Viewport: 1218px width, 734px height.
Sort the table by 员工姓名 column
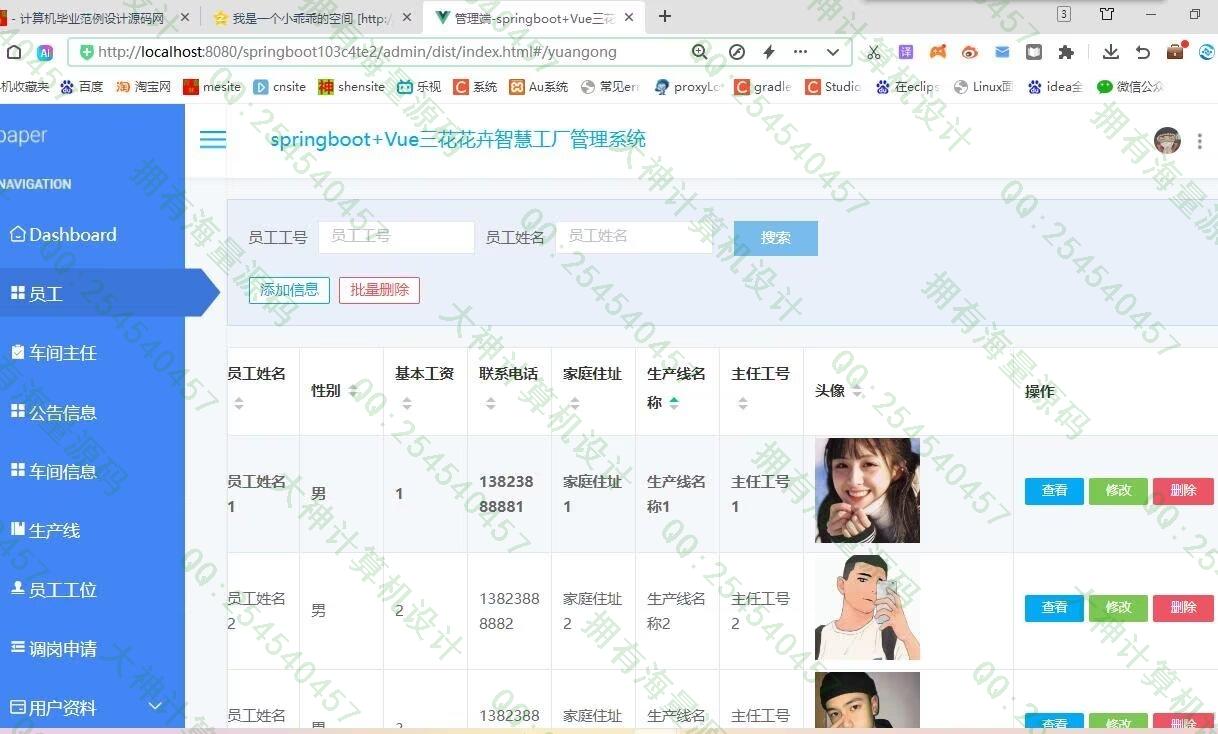pyautogui.click(x=239, y=404)
